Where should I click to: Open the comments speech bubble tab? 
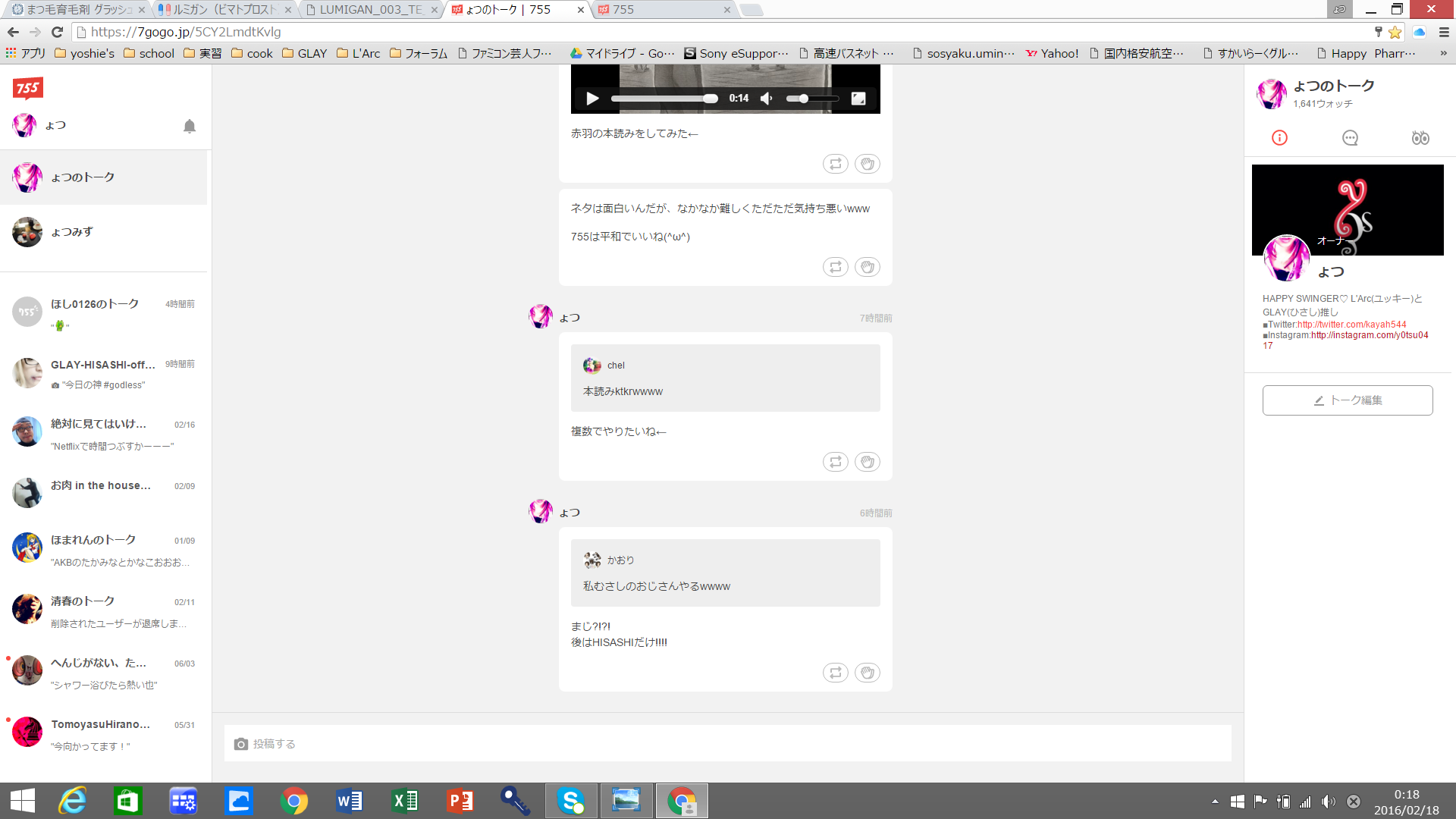tap(1350, 138)
